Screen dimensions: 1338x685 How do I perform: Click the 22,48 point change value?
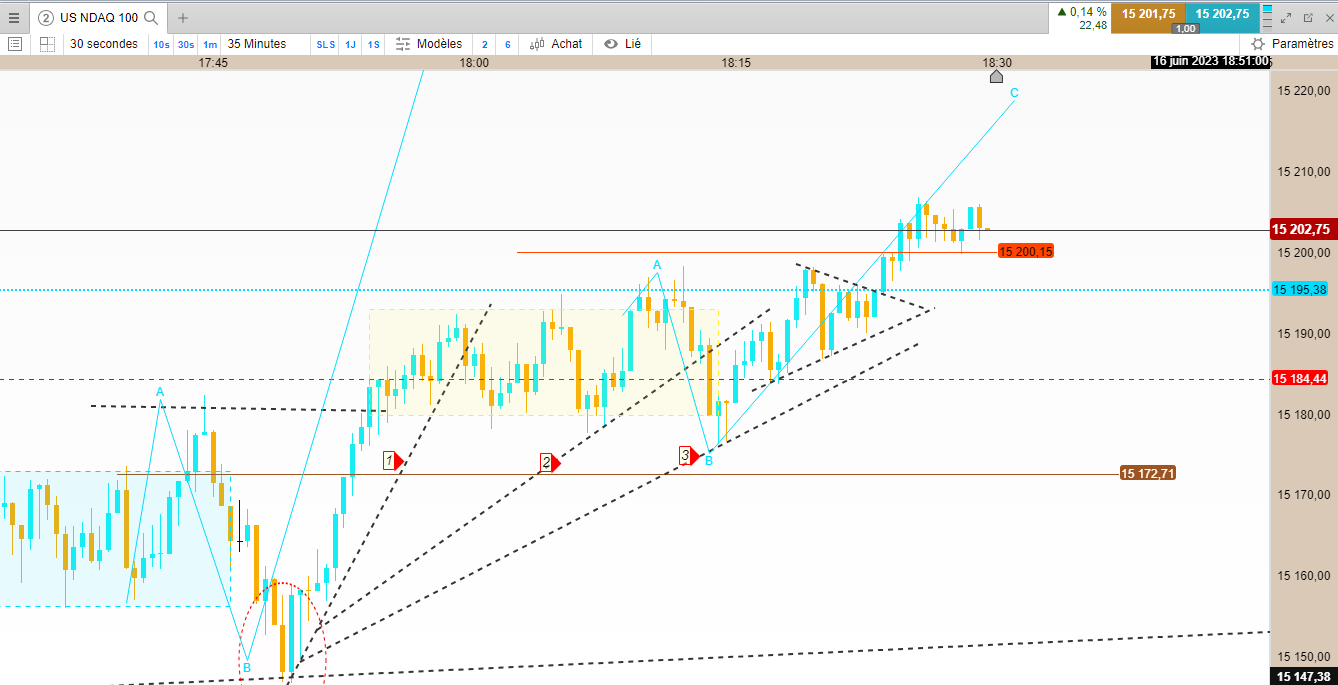(x=1093, y=26)
